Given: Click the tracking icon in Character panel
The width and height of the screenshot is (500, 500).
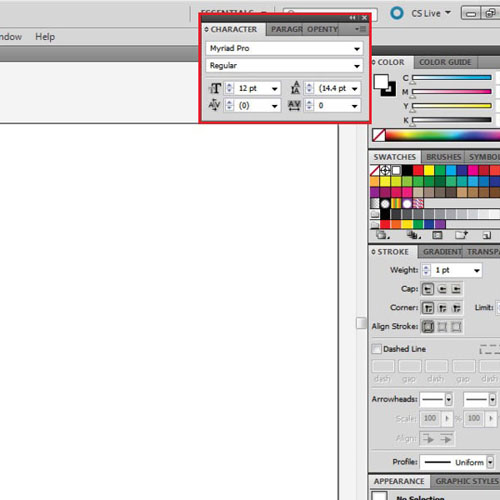Looking at the screenshot, I should tap(294, 106).
